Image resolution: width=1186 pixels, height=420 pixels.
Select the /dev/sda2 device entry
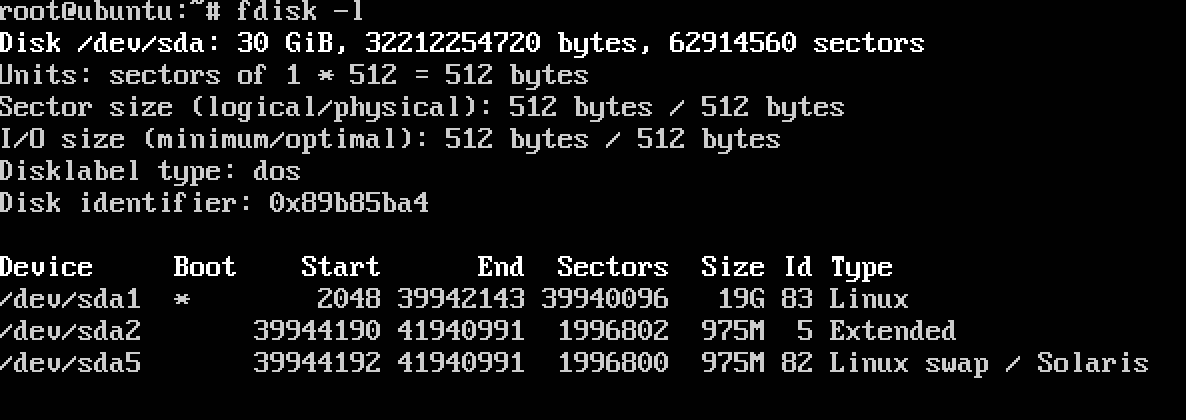(70, 331)
